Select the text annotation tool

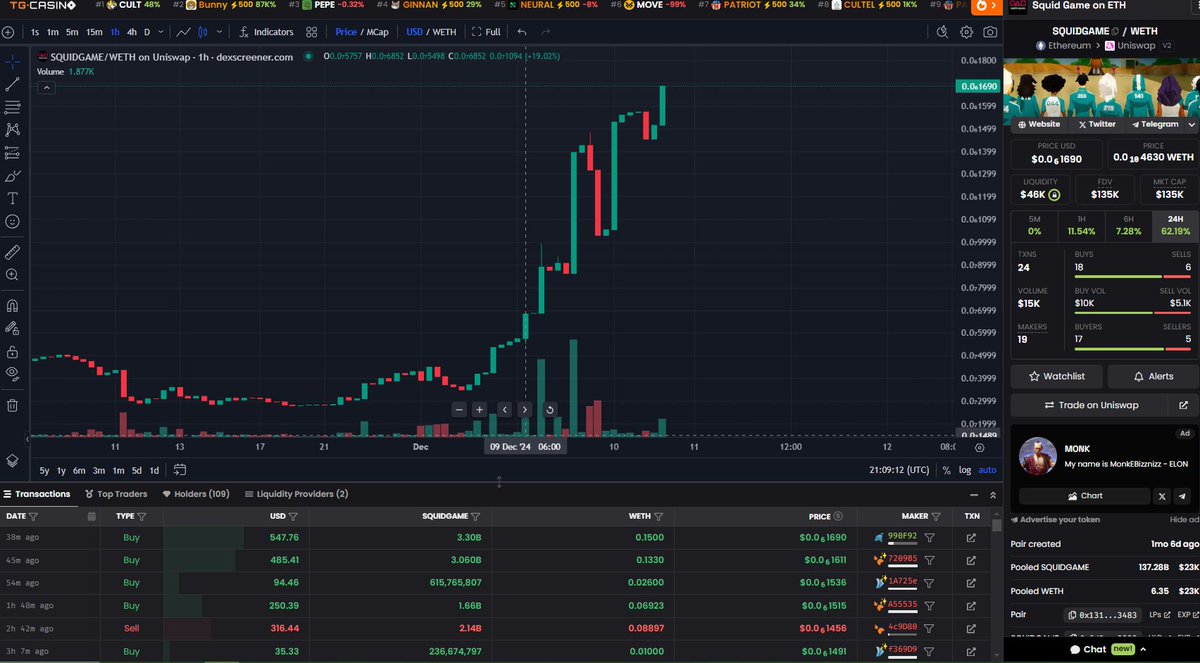[12, 199]
